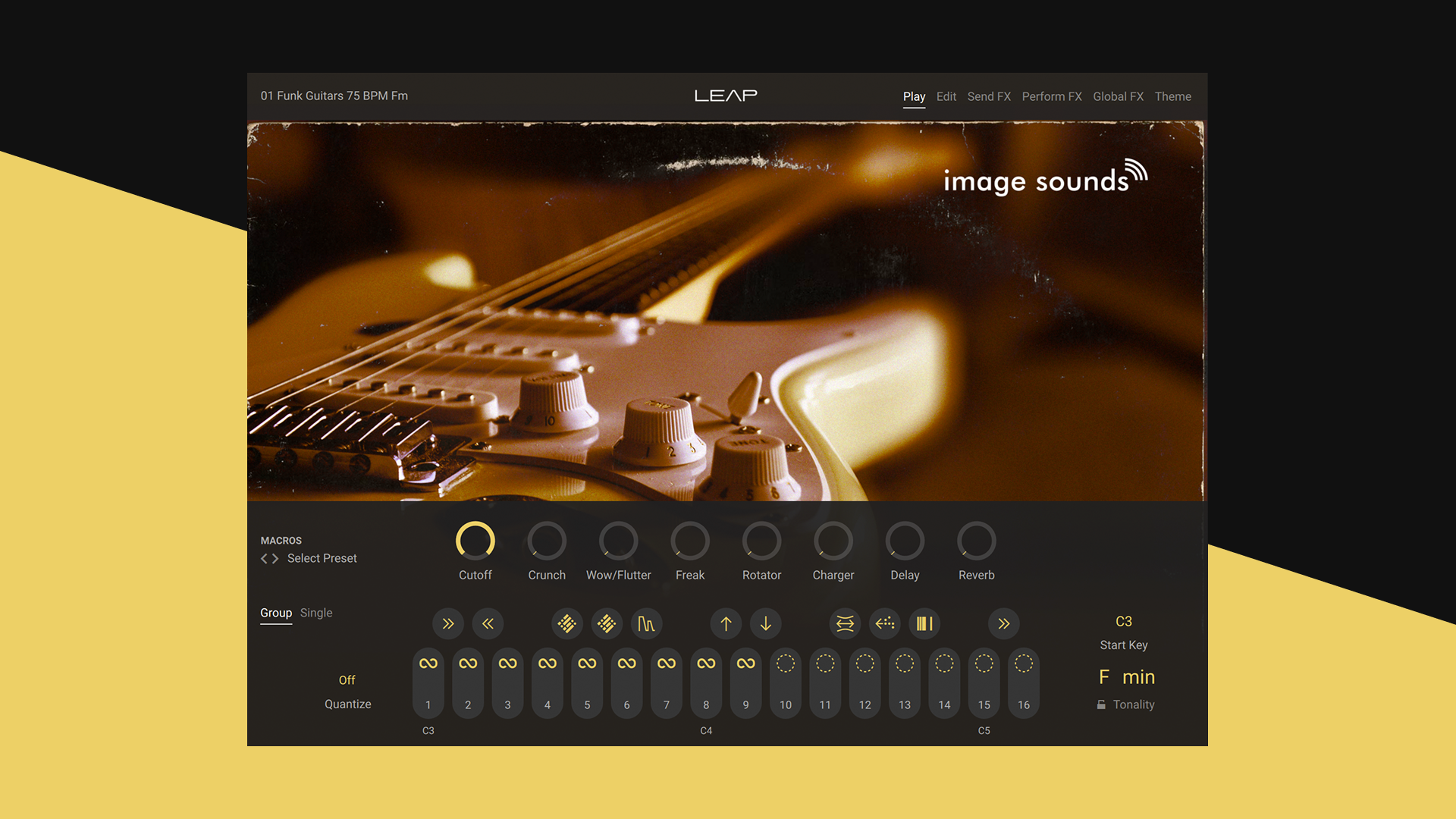The width and height of the screenshot is (1456, 819).
Task: Select the second pattern randomize diamond icon
Action: [607, 623]
